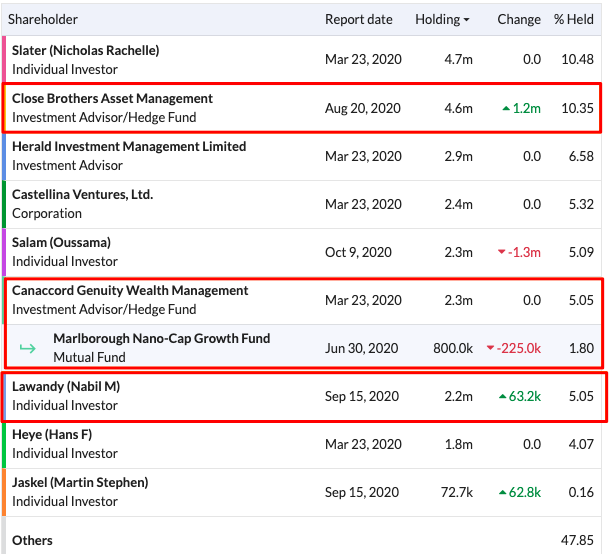Select the Oct 9, 2020 report date

tap(358, 252)
